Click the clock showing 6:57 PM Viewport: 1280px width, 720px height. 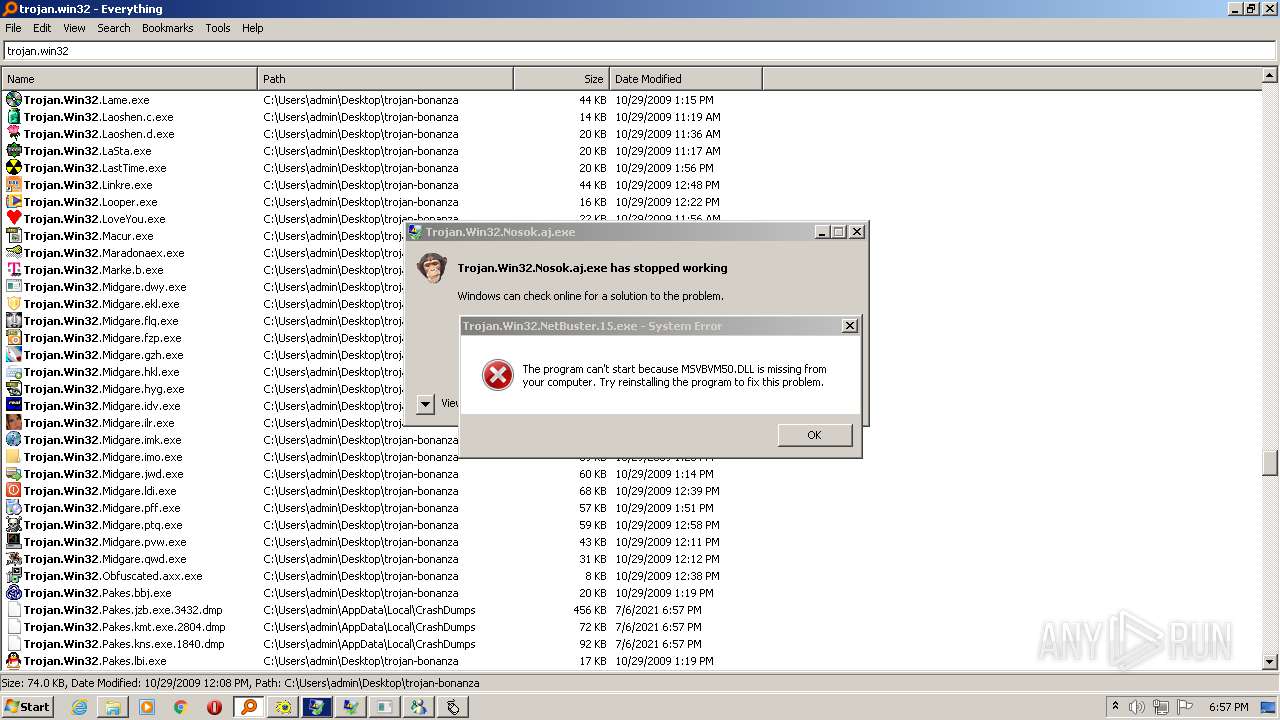[x=1228, y=707]
